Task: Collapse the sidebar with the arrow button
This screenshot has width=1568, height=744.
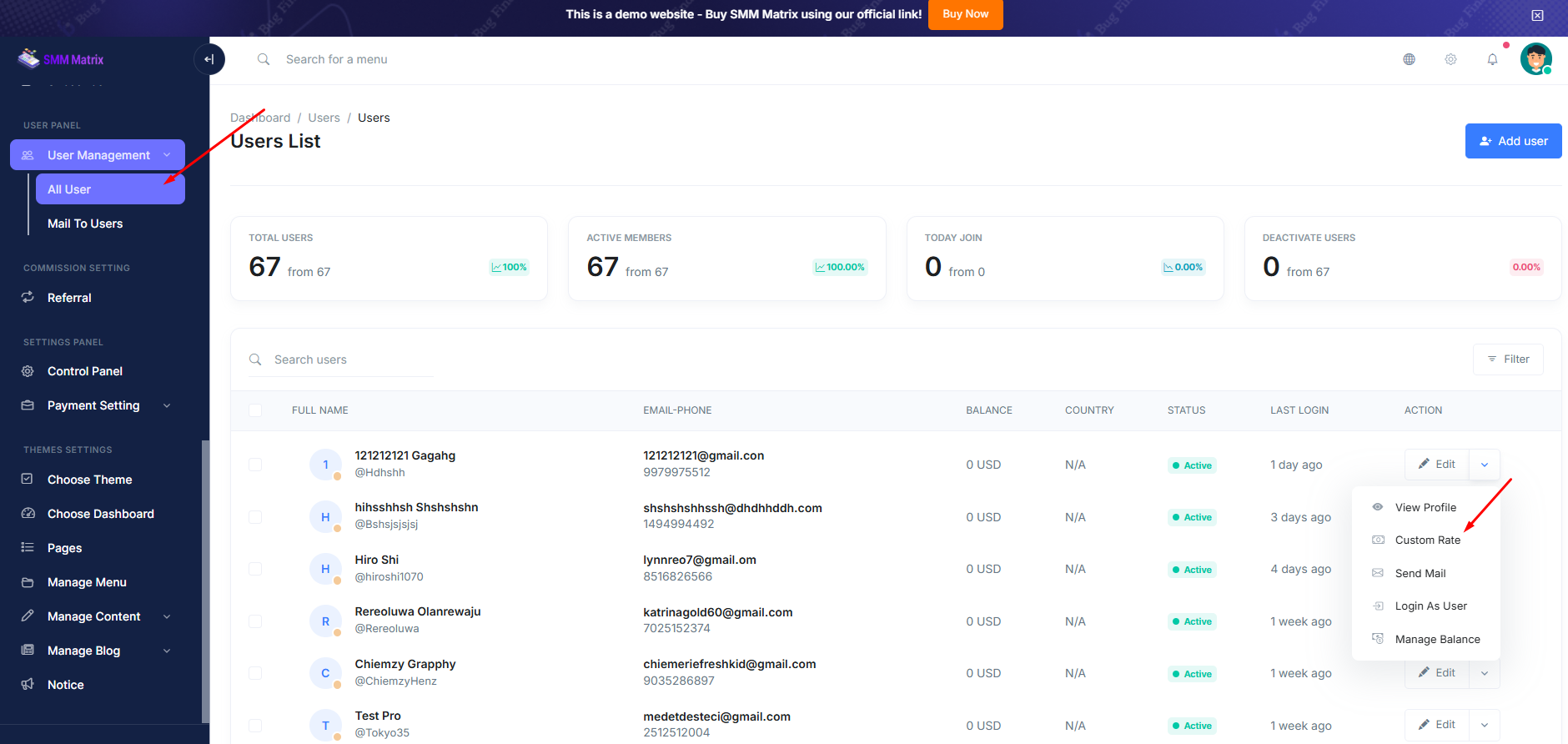Action: [209, 59]
